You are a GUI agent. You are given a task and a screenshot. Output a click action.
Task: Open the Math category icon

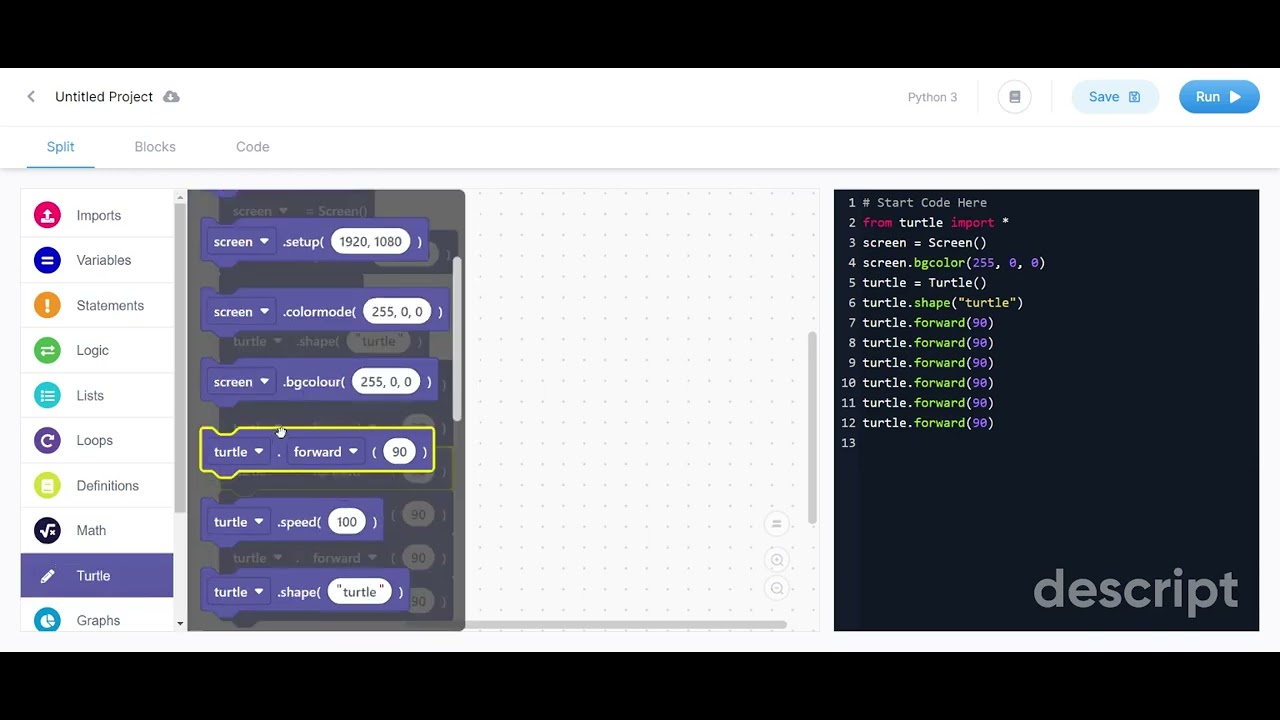coord(47,530)
